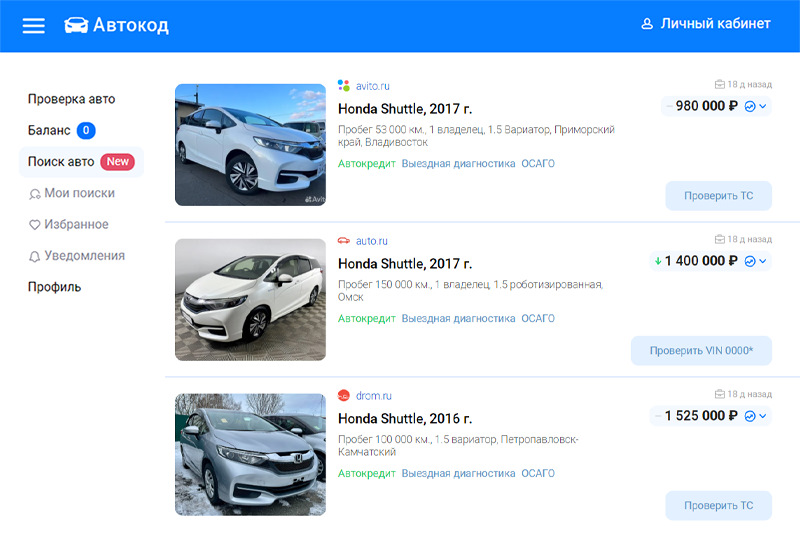
Task: Expand price history chevron for 1 525 000 ₽
Action: pos(763,416)
